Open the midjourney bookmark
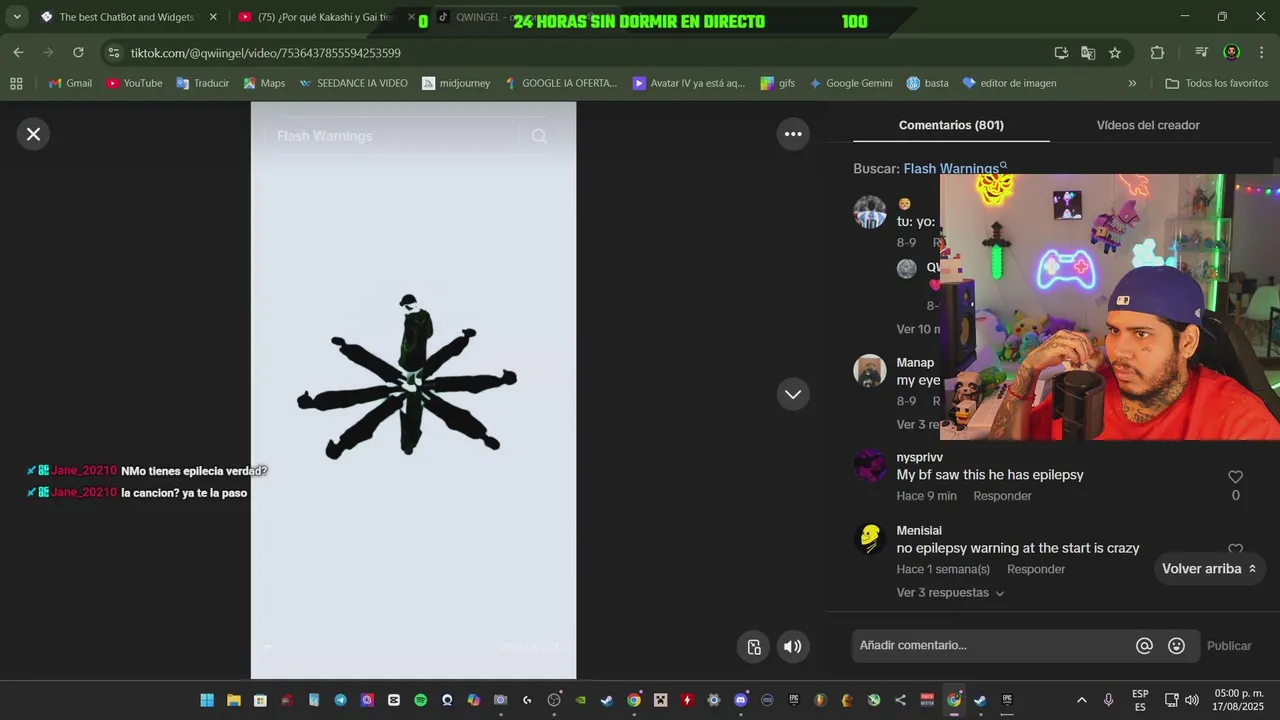Screen dimensions: 1280x720 (456, 83)
